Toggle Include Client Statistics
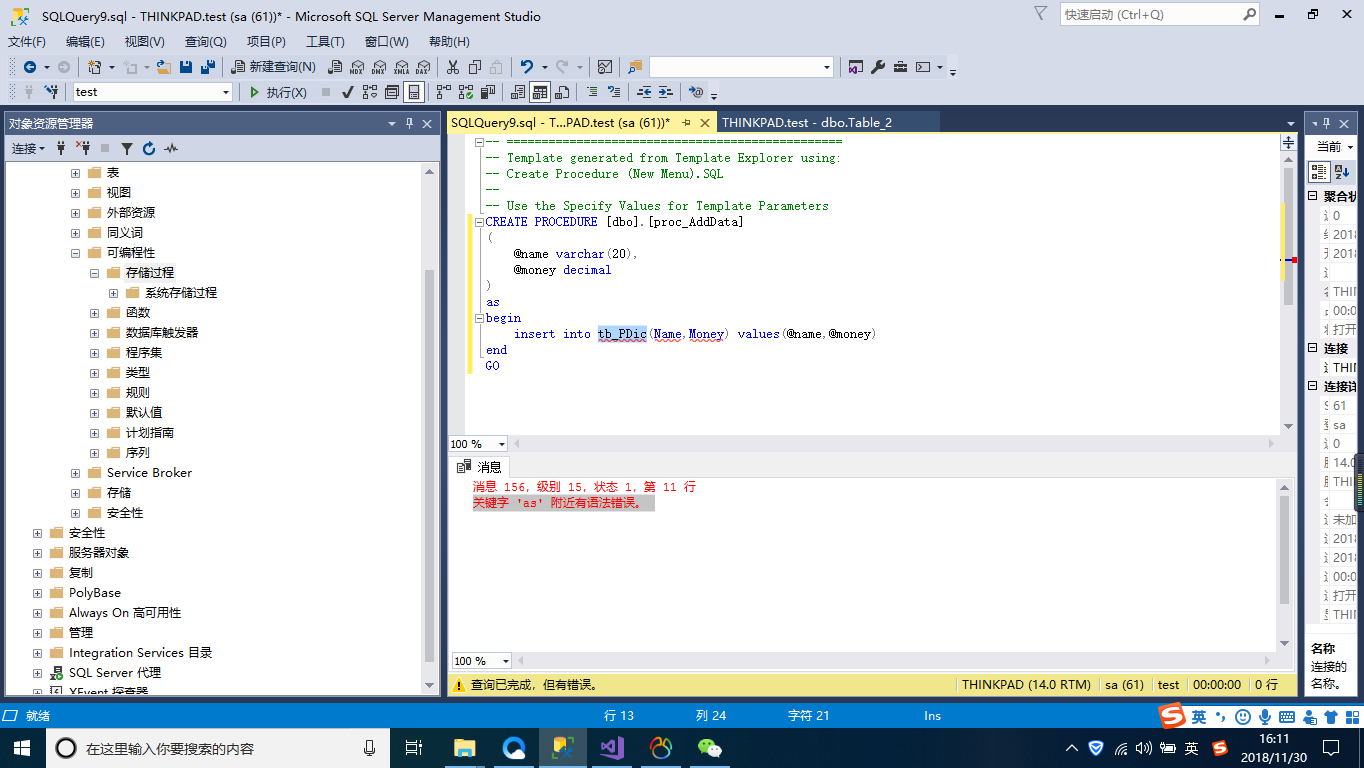Image resolution: width=1364 pixels, height=768 pixels. click(488, 92)
